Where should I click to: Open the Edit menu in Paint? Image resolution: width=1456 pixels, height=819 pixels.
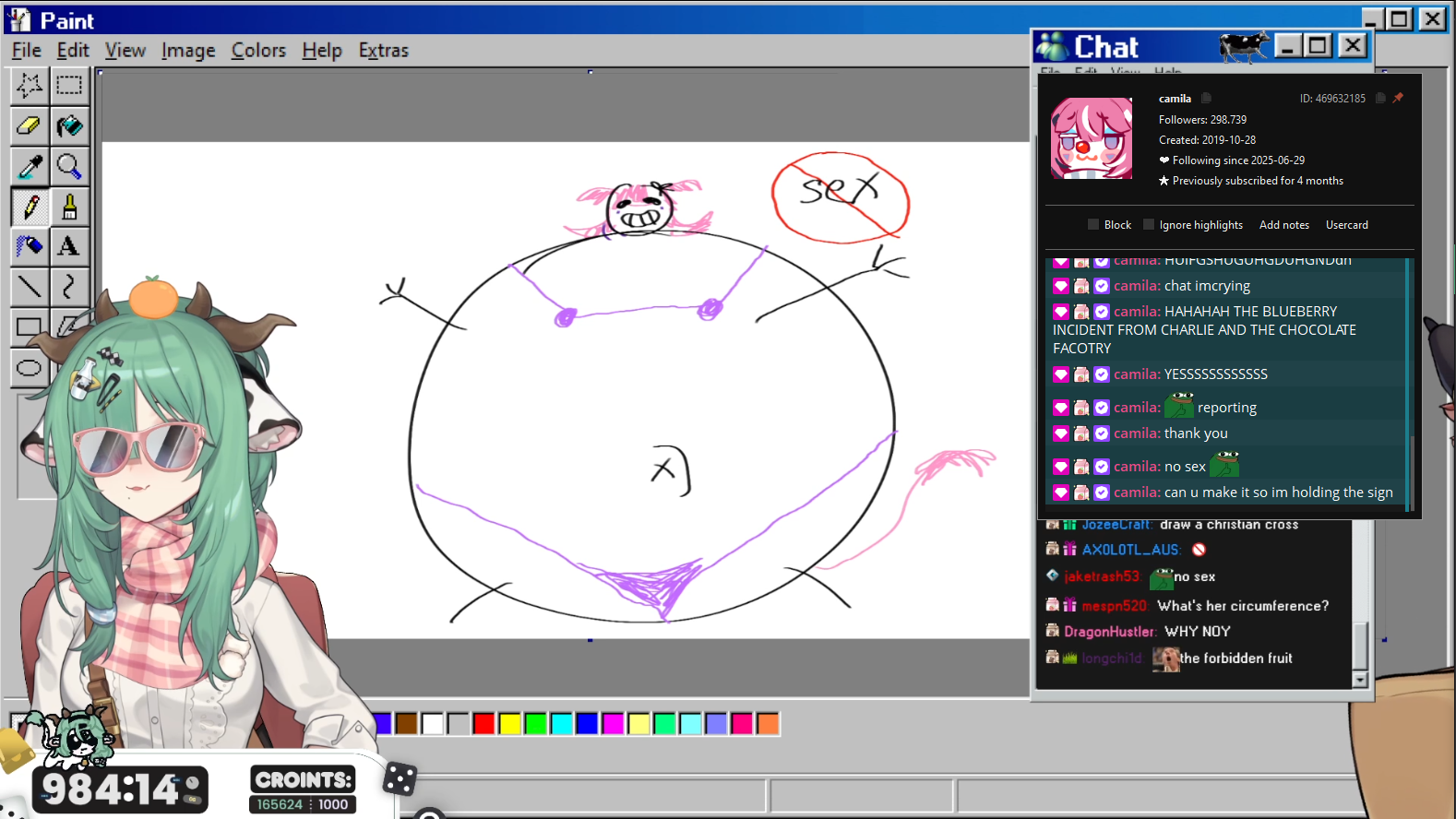click(x=73, y=51)
